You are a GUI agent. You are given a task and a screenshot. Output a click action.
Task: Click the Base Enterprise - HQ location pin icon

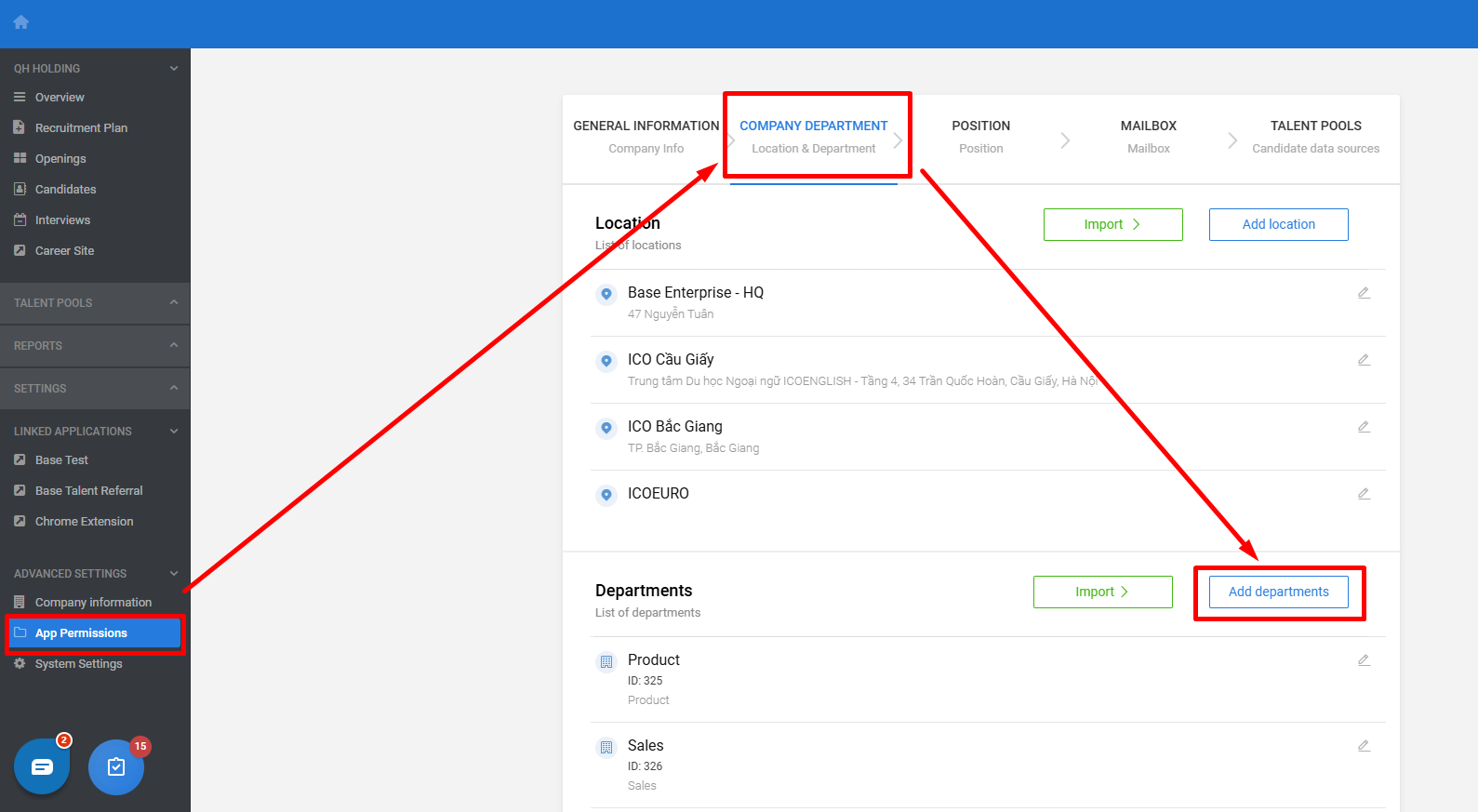[x=606, y=295]
